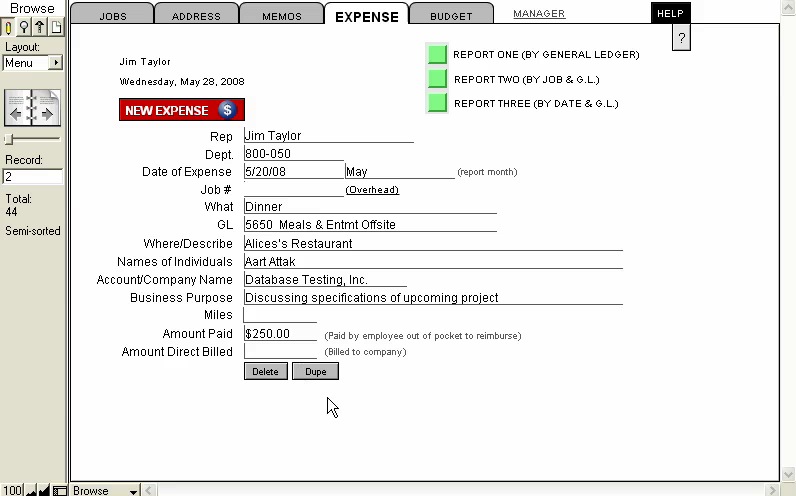Run Report Two green square
Screen dimensions: 796x496
pyautogui.click(x=437, y=79)
